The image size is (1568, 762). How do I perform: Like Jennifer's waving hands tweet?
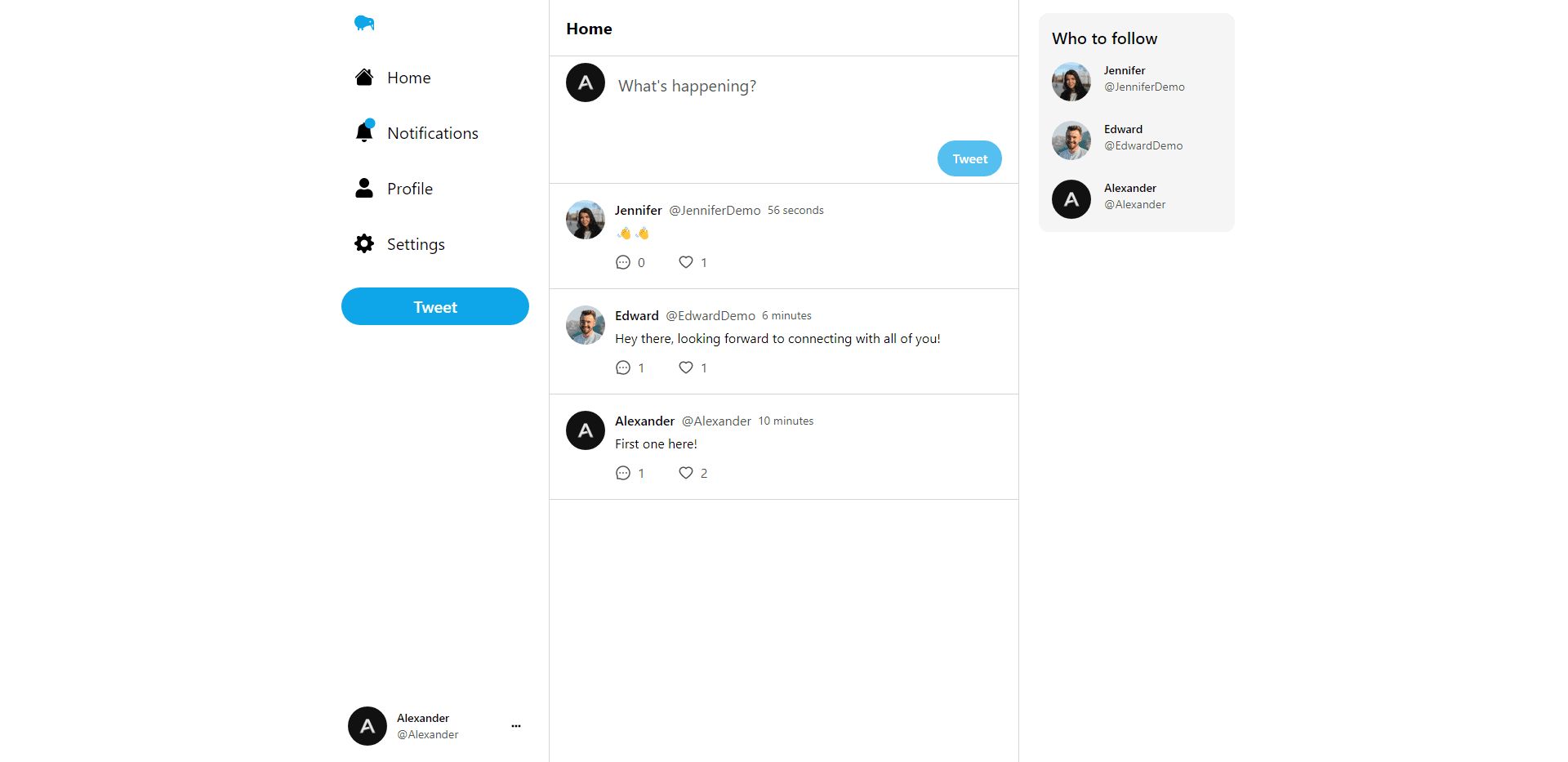686,262
